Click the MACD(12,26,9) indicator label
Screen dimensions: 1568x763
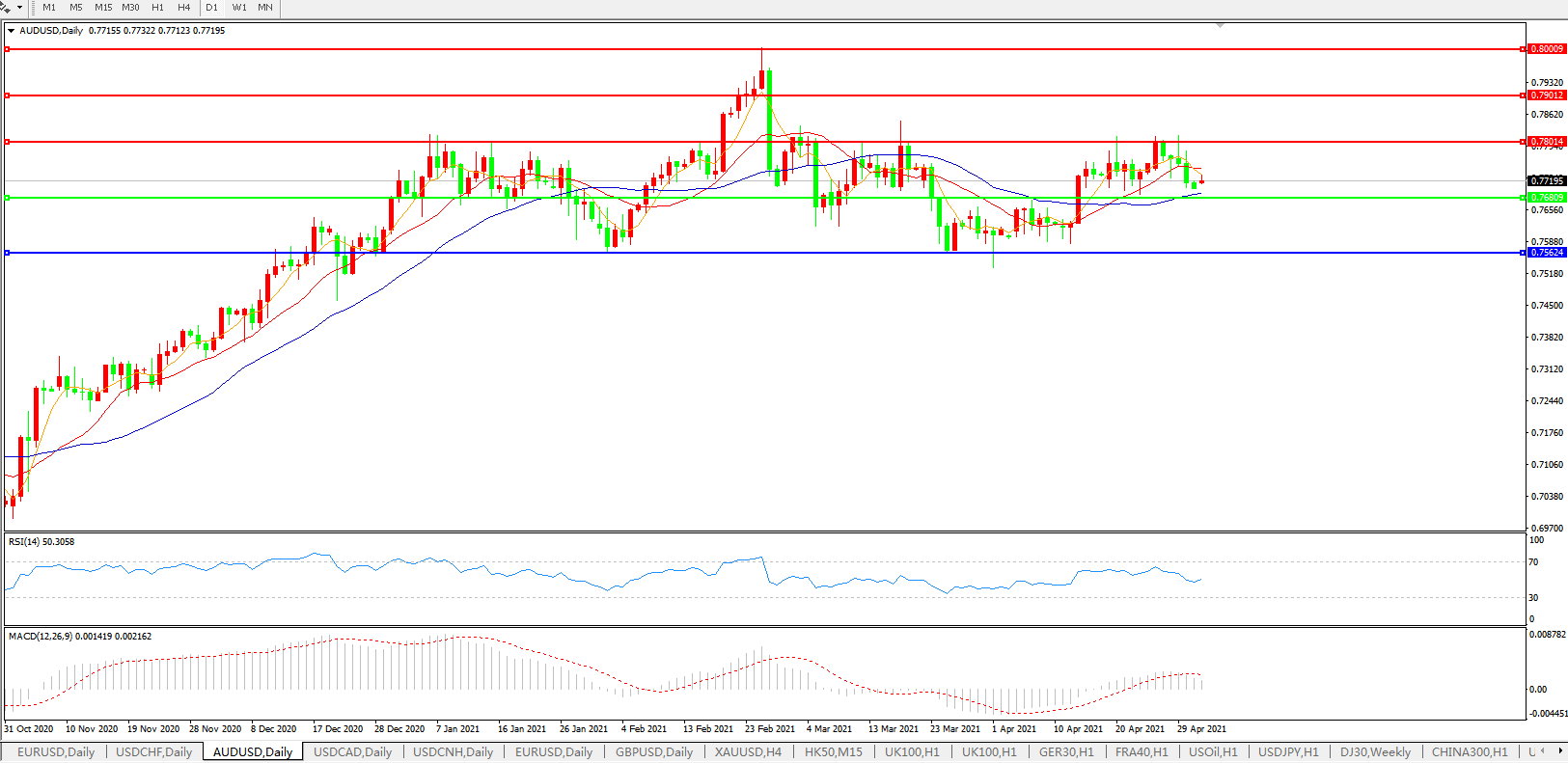click(x=79, y=637)
